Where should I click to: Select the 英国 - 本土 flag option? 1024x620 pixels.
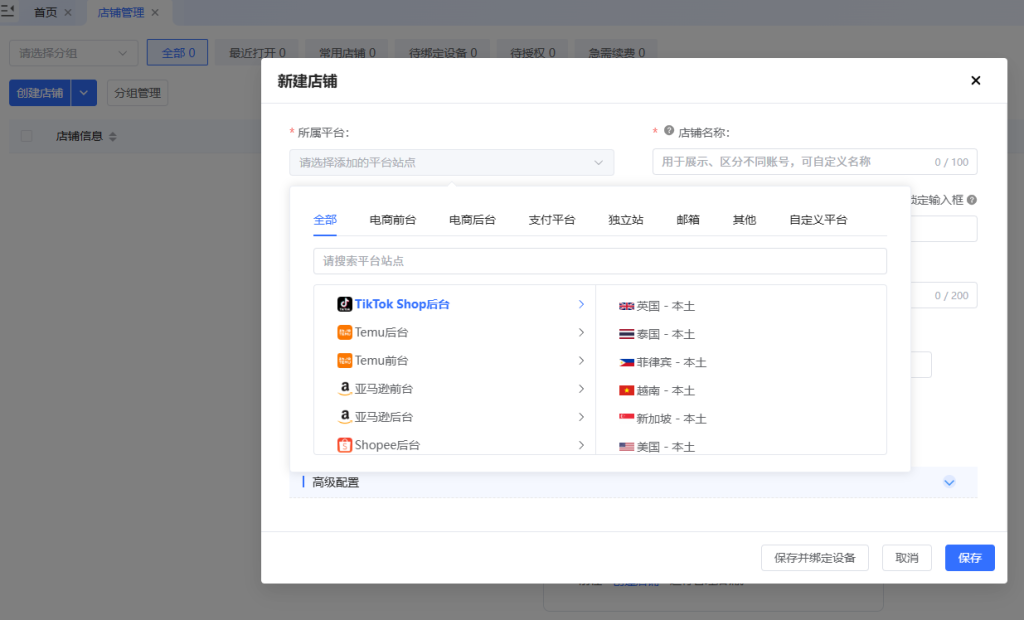coord(627,306)
